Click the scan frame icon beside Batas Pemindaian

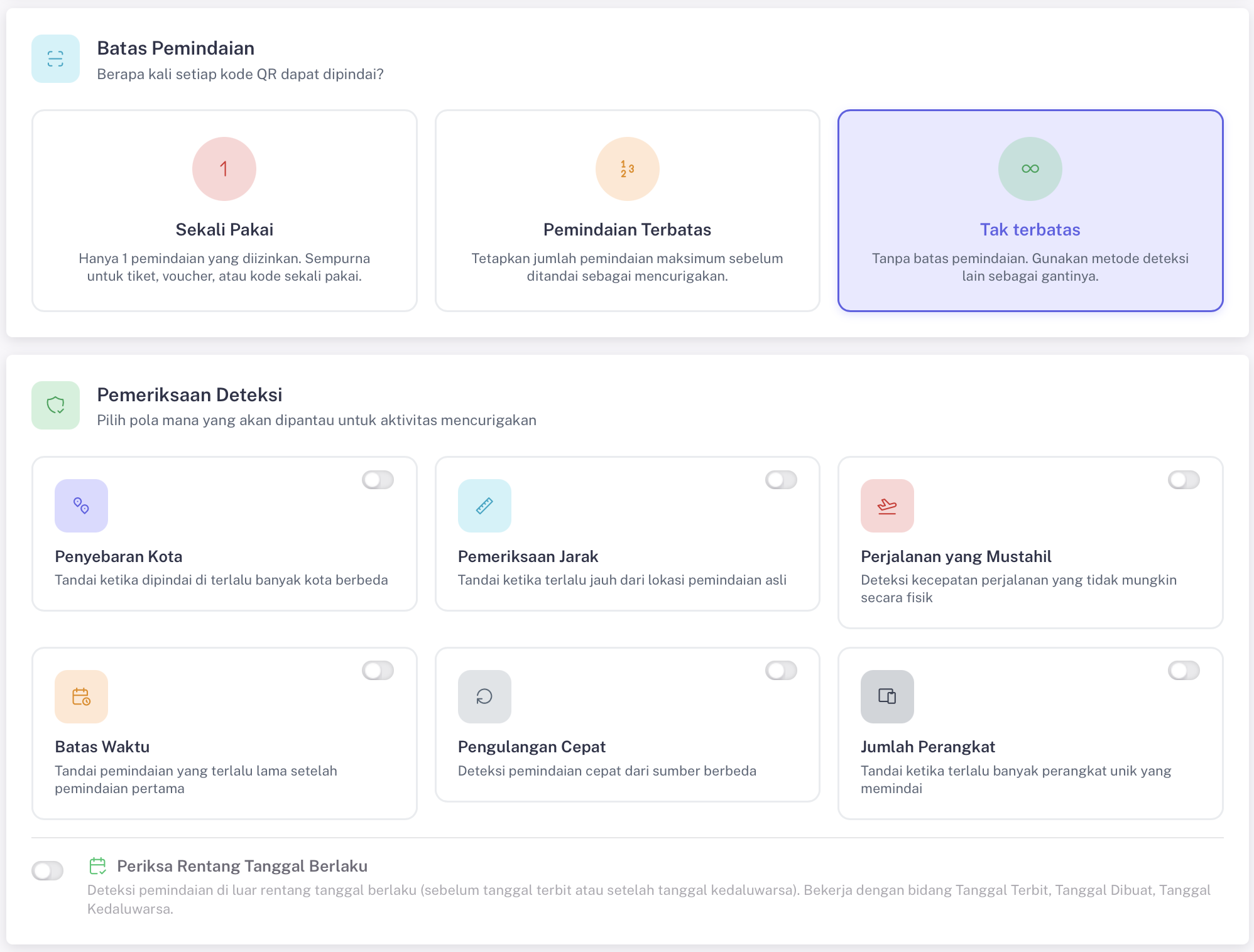[55, 58]
